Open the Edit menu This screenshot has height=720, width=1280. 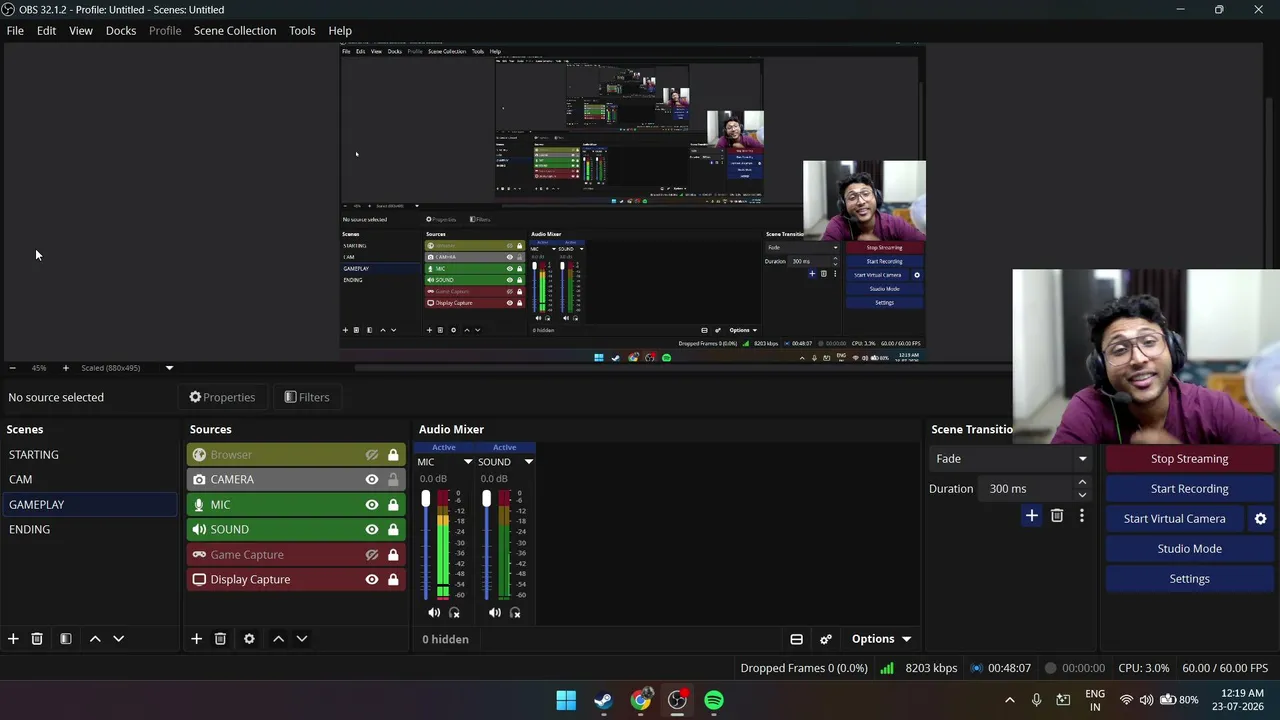click(x=46, y=31)
